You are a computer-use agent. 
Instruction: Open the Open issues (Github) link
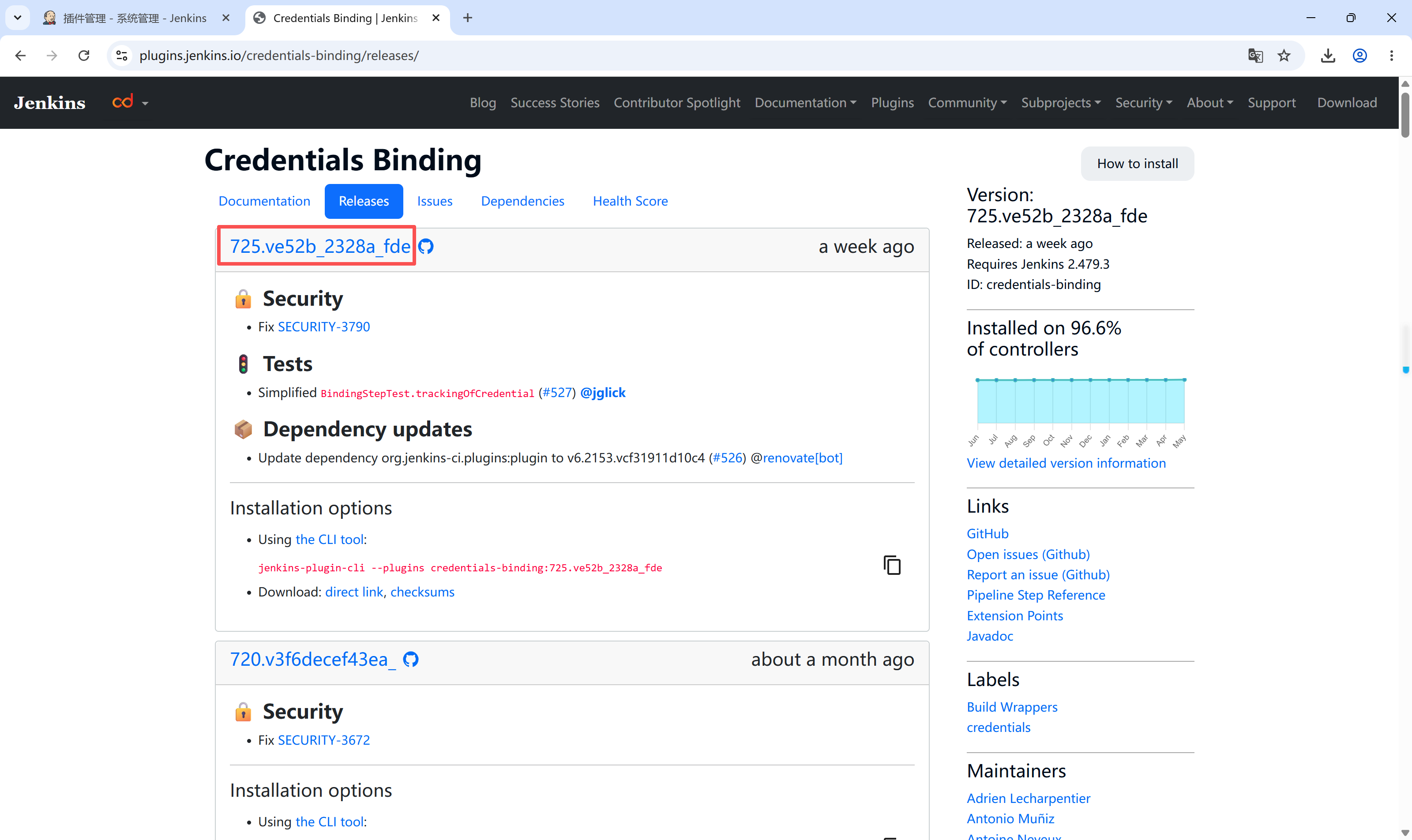click(x=1028, y=554)
